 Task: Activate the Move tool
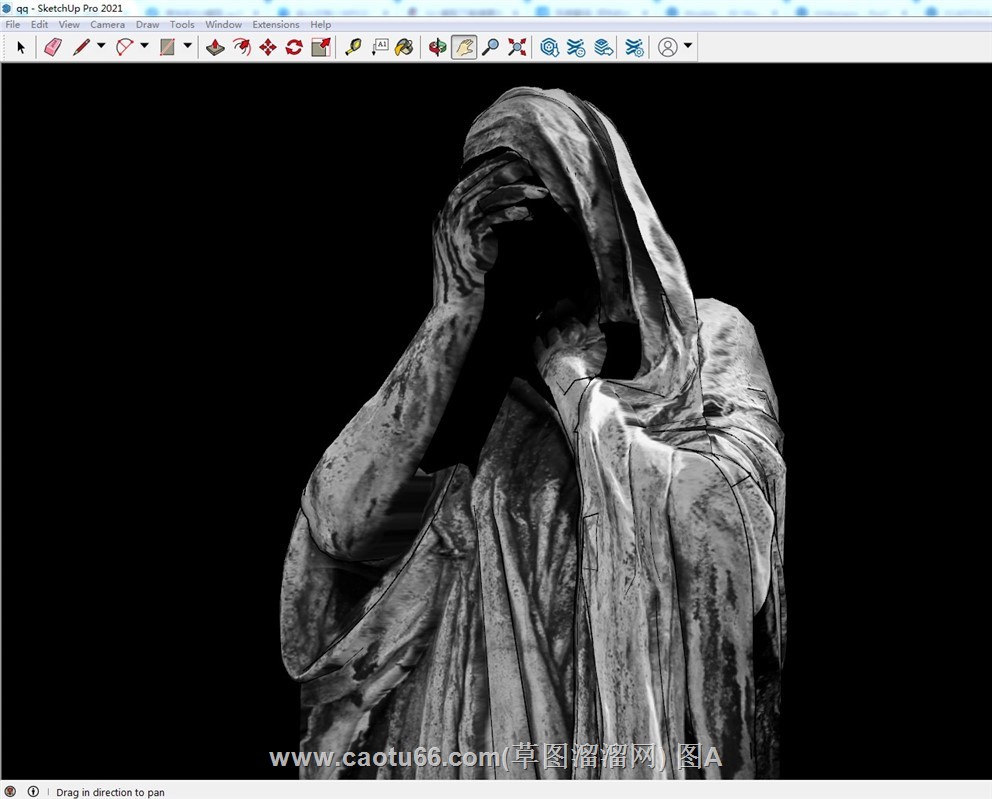(268, 47)
